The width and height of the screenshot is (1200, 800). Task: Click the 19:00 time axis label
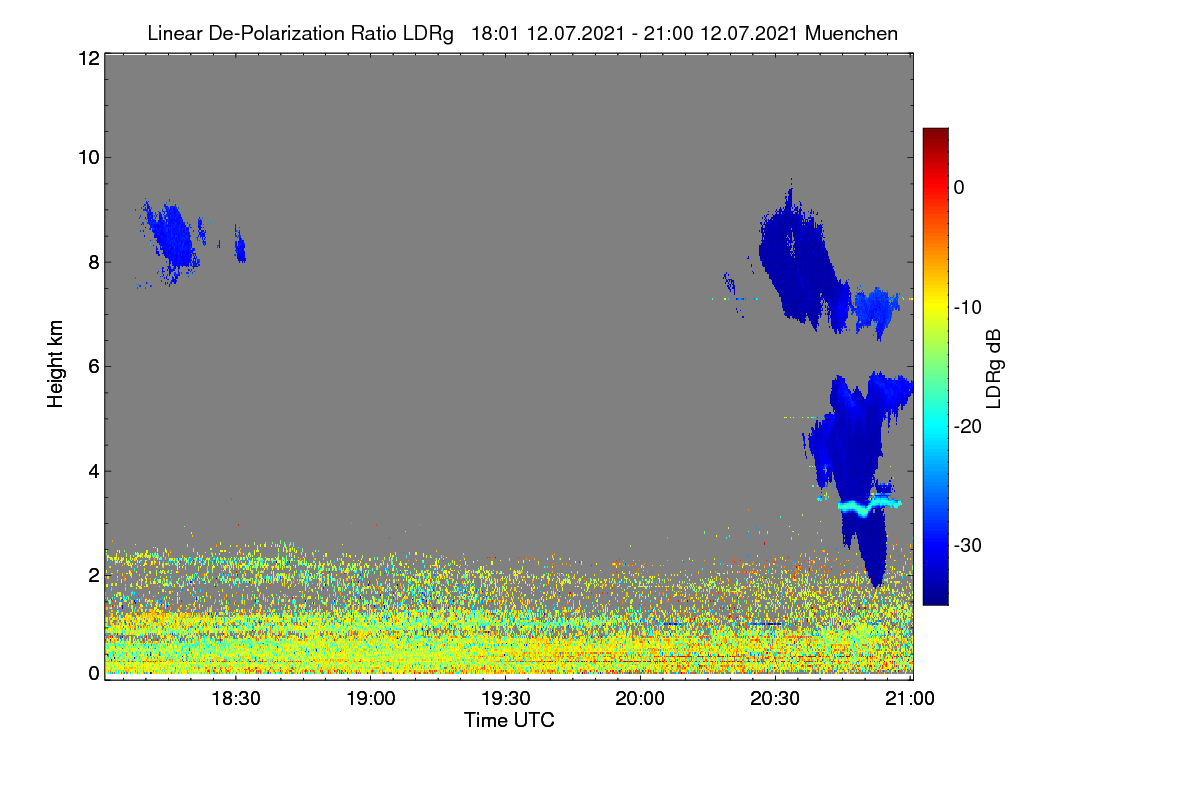tap(370, 700)
